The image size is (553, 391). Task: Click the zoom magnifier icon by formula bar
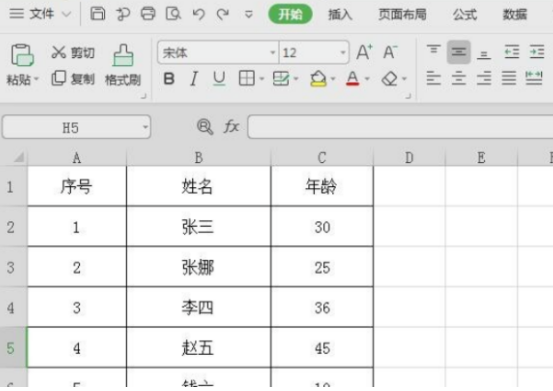[205, 127]
